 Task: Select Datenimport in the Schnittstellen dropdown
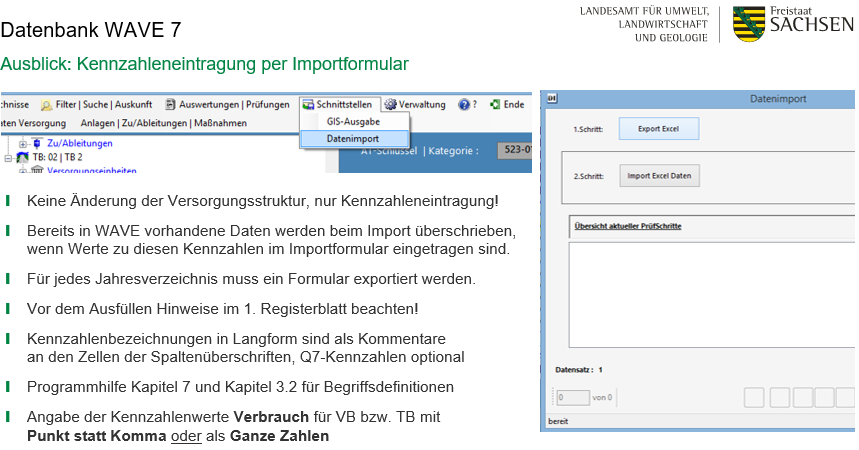click(354, 139)
